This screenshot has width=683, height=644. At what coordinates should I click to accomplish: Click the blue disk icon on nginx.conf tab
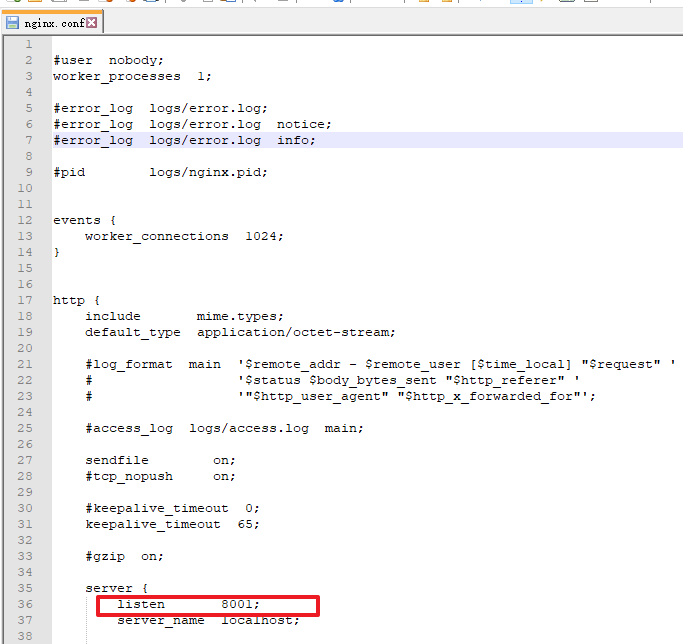click(12, 23)
